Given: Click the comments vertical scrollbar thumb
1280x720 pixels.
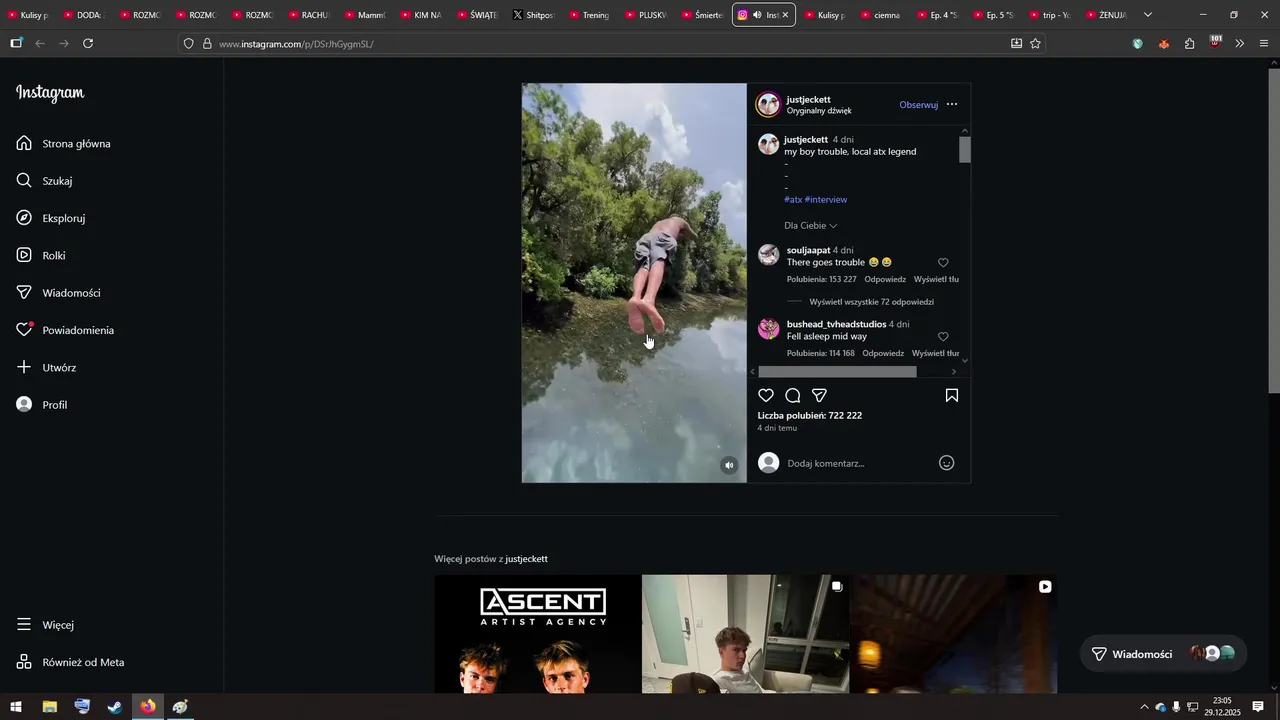Looking at the screenshot, I should [965, 149].
